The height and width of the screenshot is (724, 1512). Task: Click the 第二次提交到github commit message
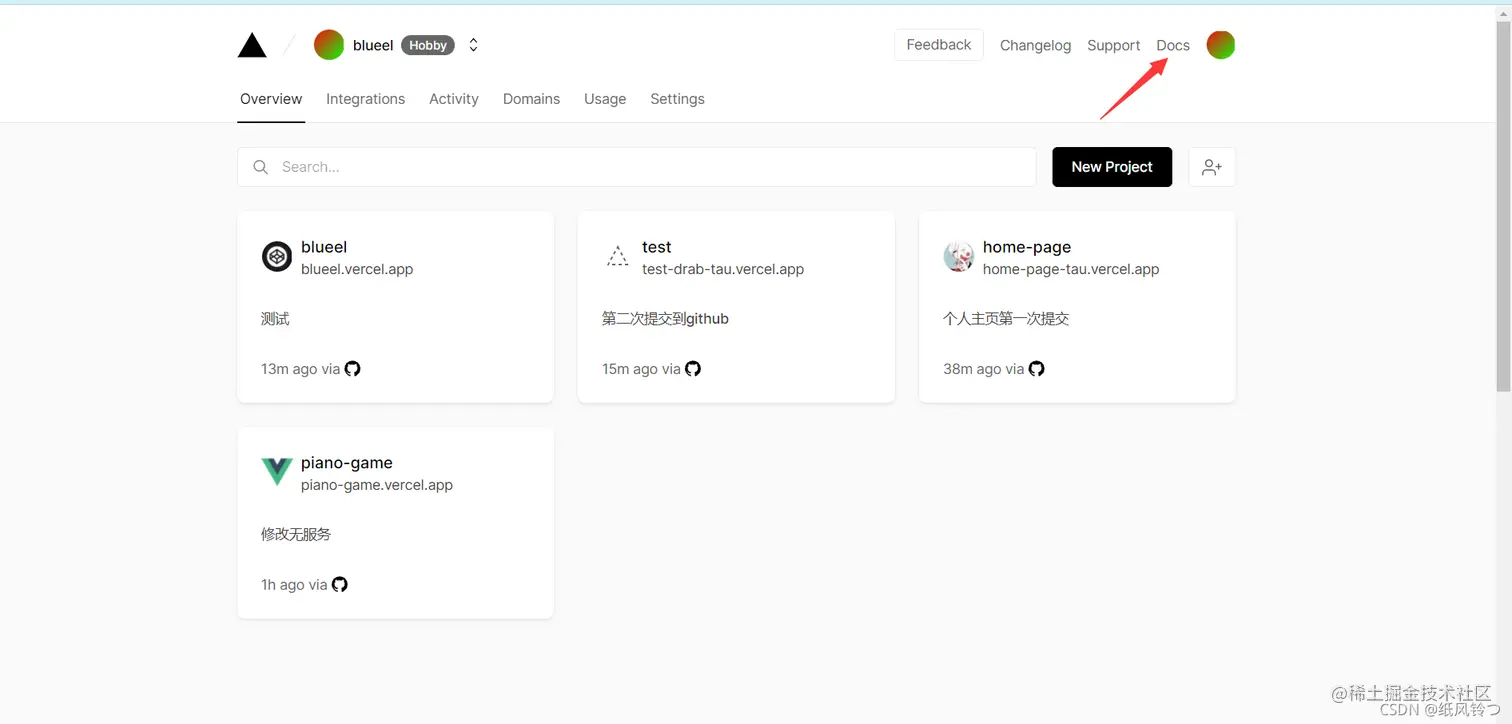[665, 319]
